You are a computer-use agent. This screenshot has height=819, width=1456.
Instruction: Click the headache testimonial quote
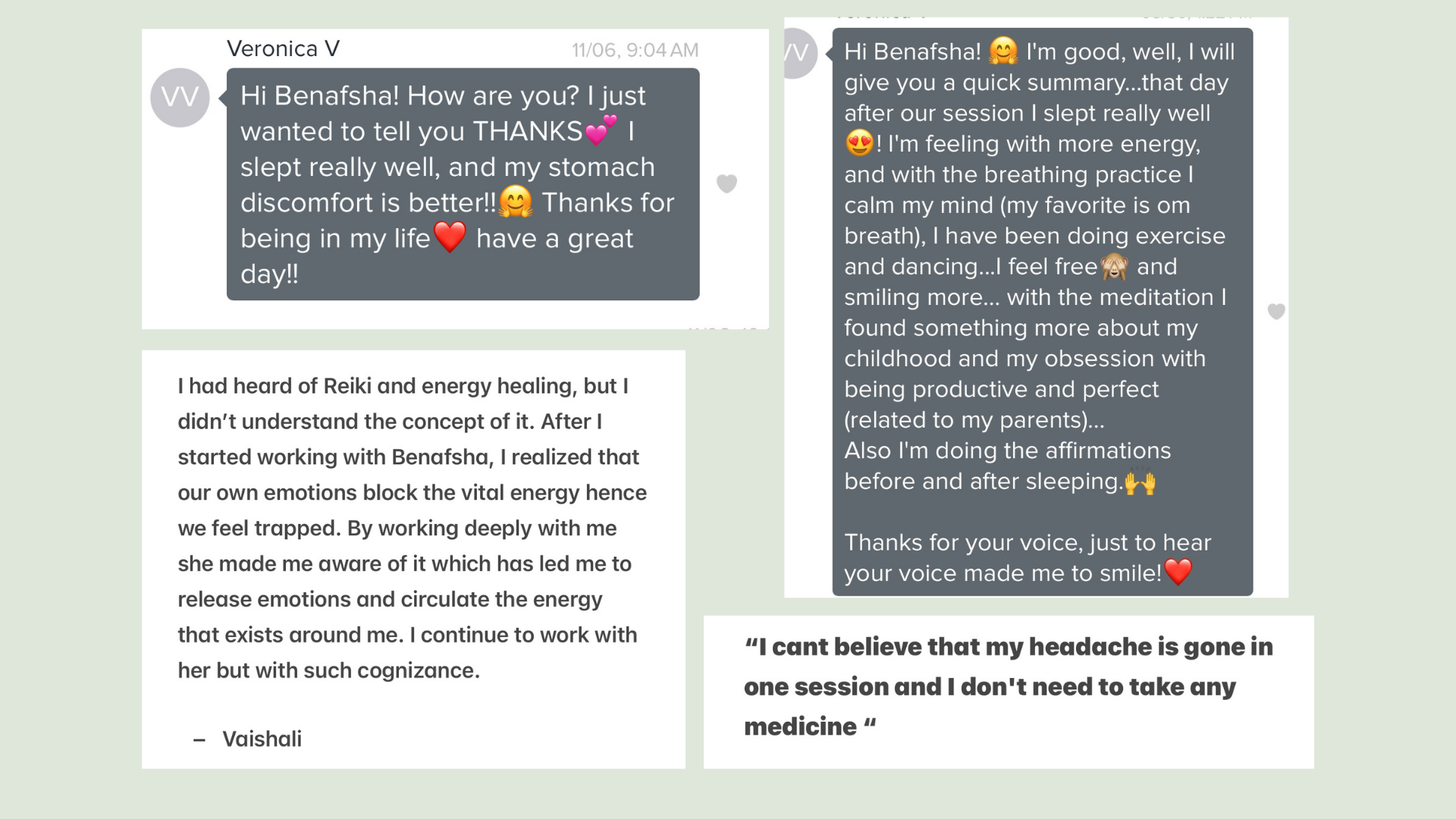1008,686
